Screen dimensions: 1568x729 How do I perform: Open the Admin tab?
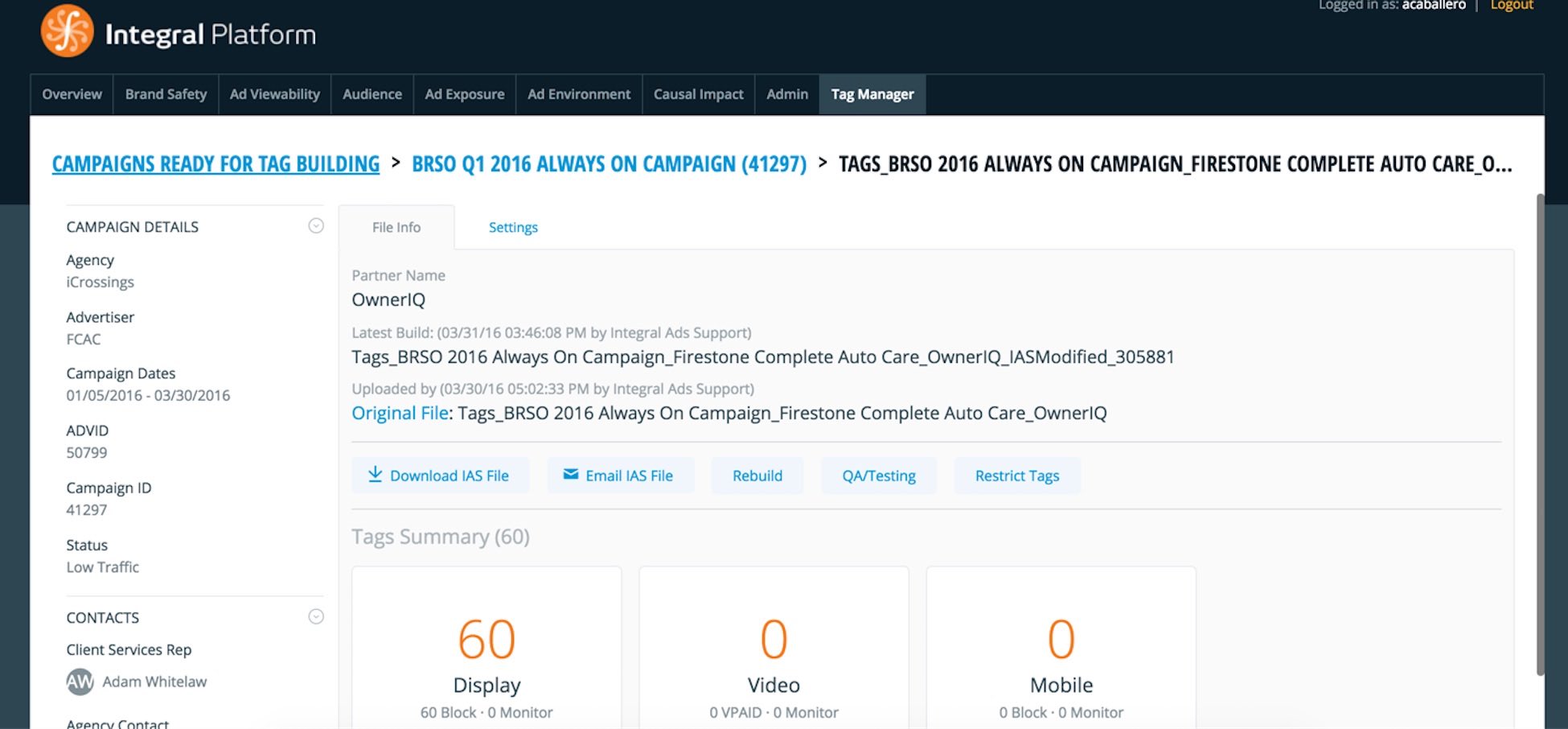(x=787, y=94)
